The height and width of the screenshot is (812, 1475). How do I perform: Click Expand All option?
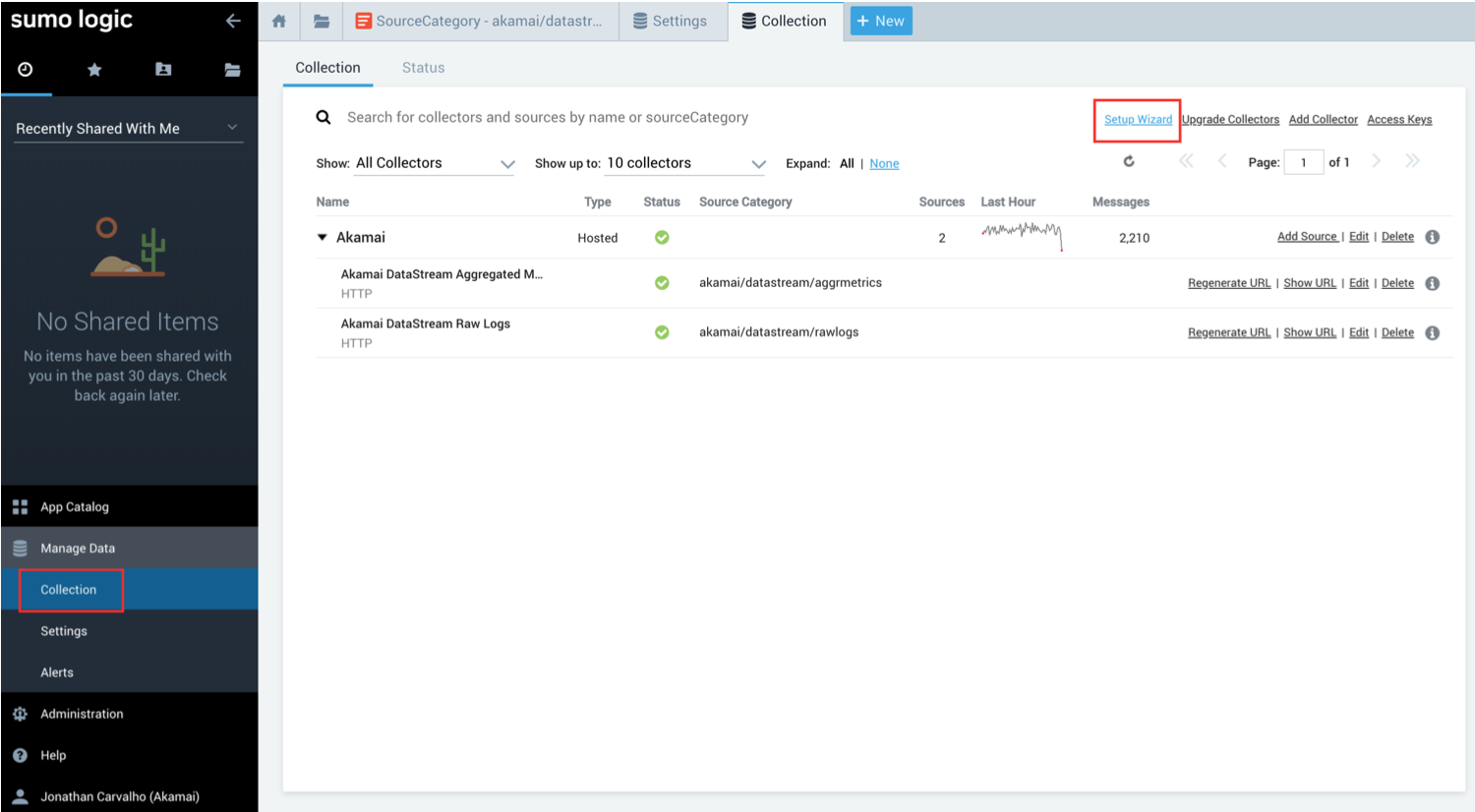[x=847, y=163]
